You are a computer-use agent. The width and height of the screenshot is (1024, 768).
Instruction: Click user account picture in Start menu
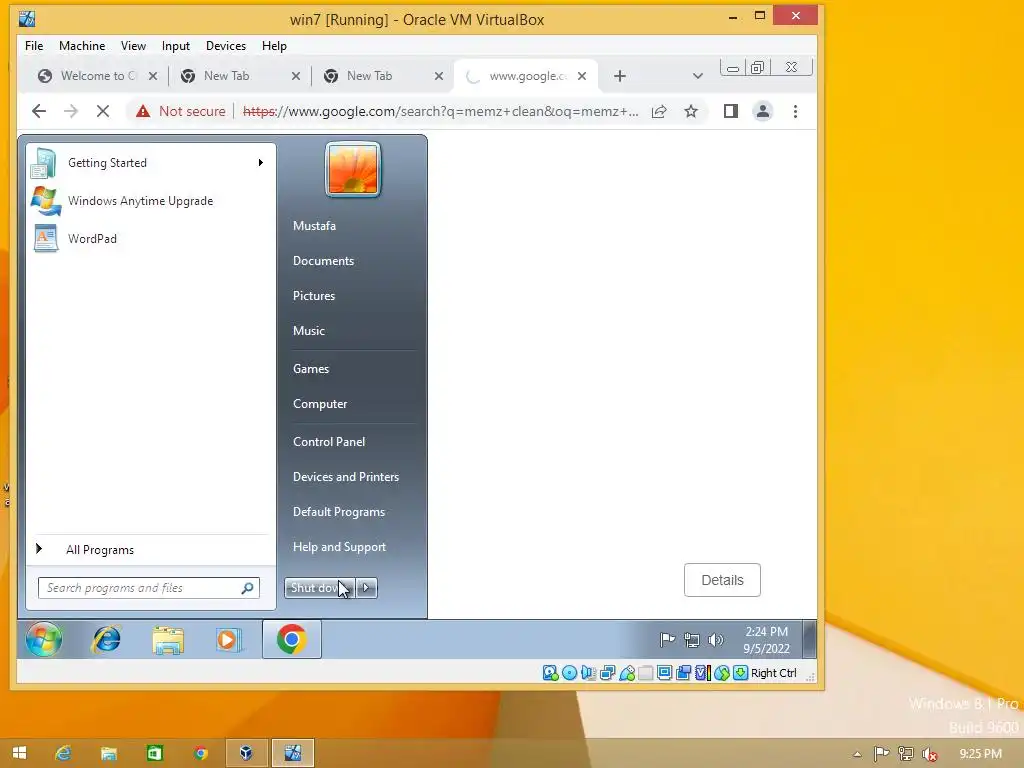353,169
